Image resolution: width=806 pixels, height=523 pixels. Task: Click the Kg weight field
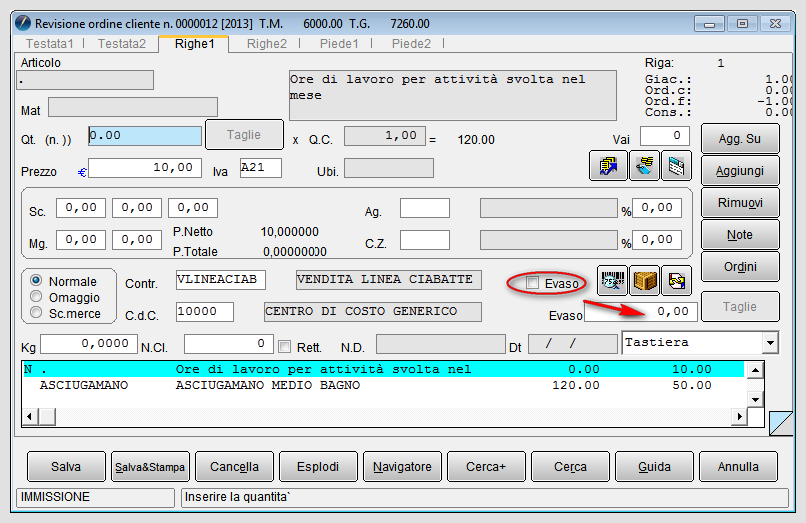89,344
